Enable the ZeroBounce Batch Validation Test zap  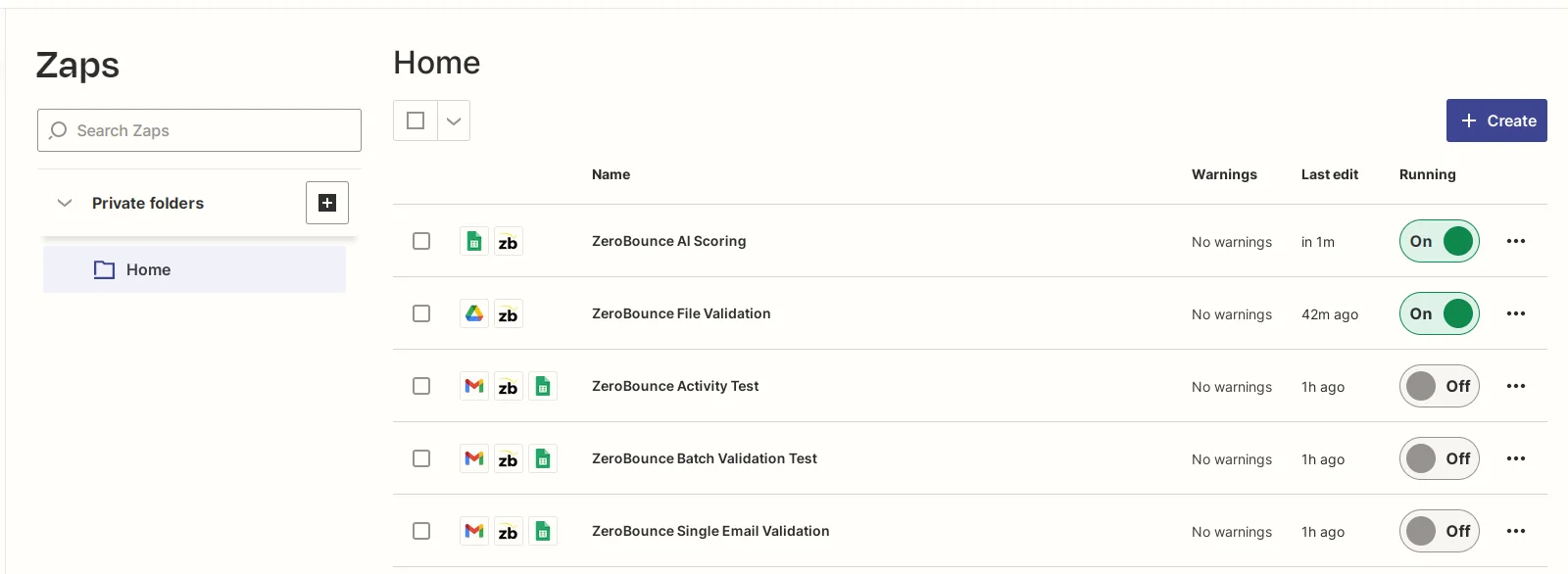[1439, 458]
